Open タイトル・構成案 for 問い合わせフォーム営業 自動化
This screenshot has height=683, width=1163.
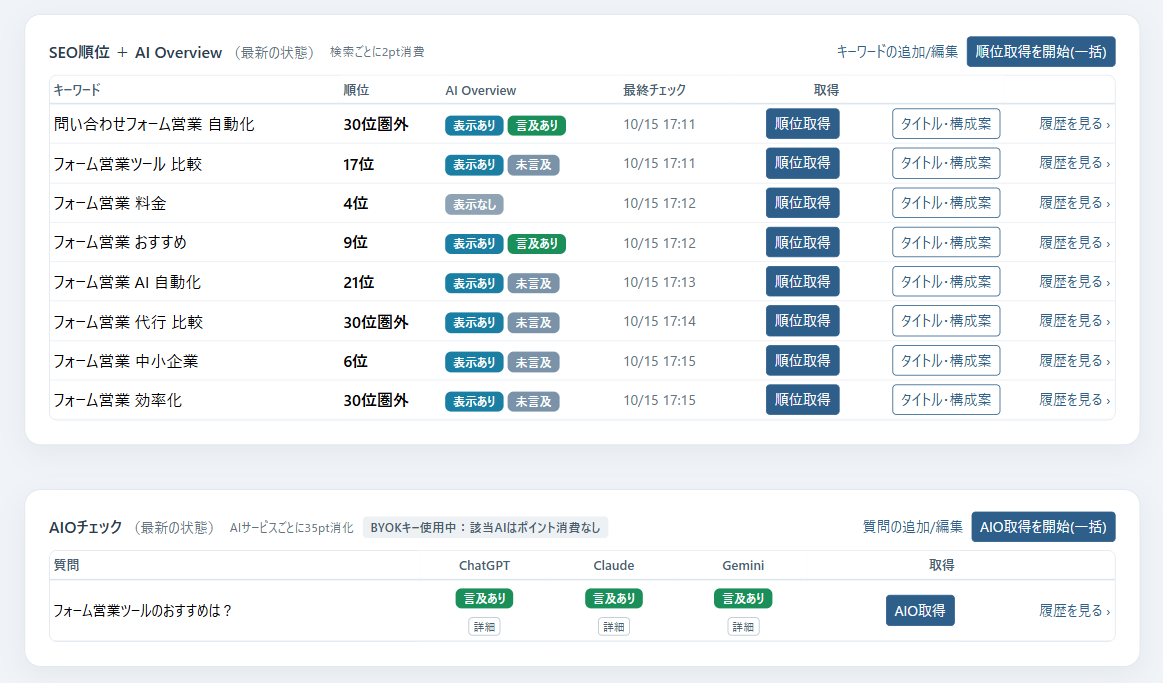pyautogui.click(x=946, y=124)
